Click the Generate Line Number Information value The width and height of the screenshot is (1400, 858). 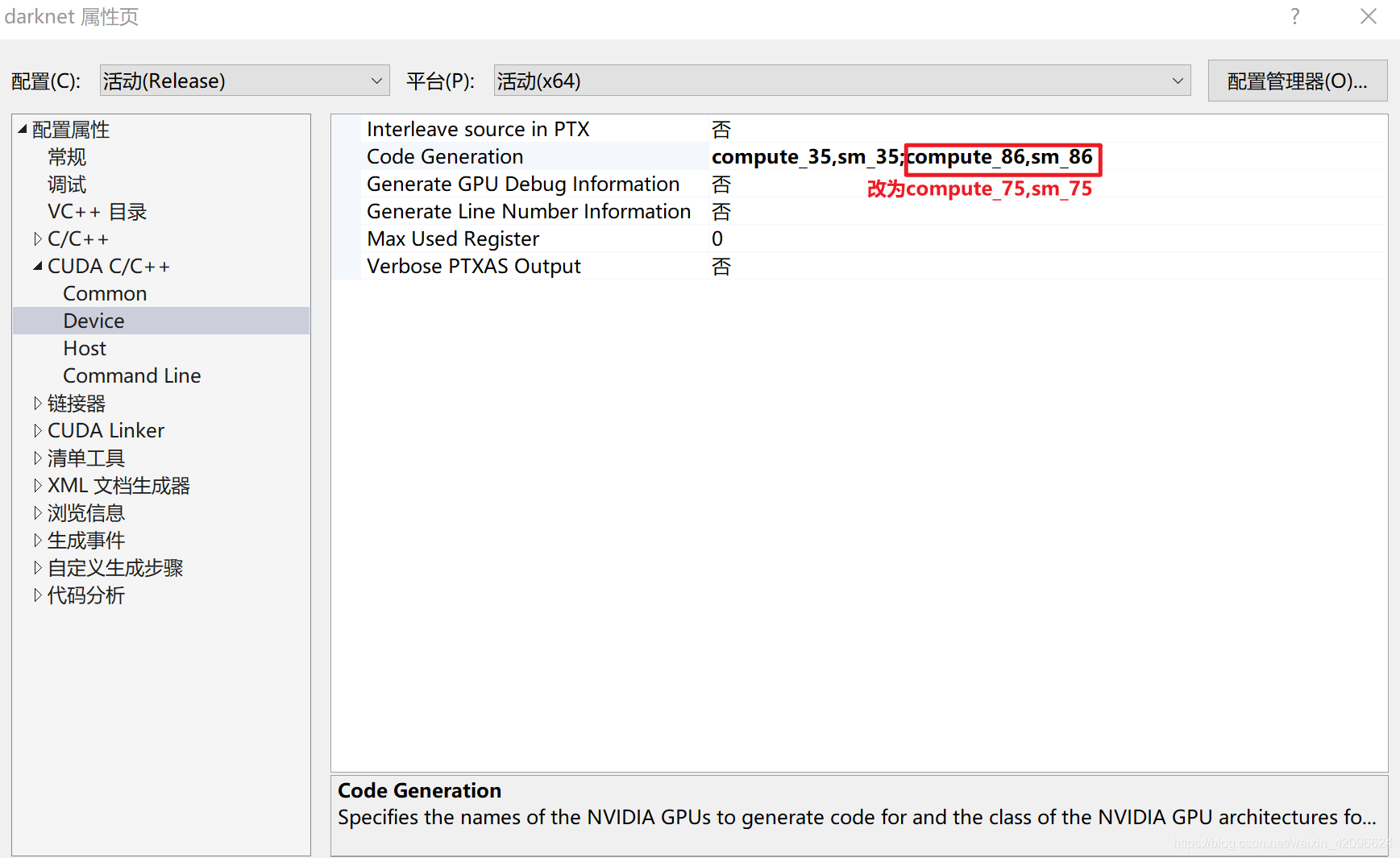point(721,211)
